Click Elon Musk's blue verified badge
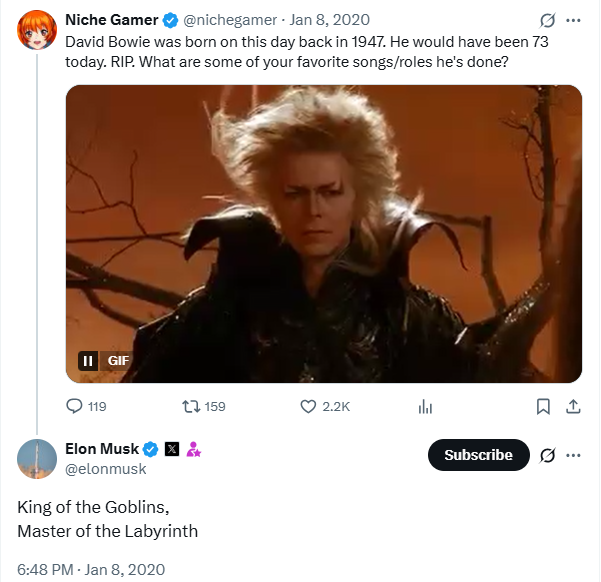Screen dimensions: 601x582 [x=151, y=449]
